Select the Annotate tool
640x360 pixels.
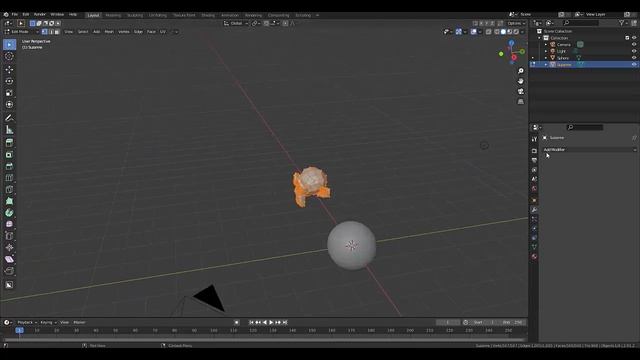click(9, 118)
